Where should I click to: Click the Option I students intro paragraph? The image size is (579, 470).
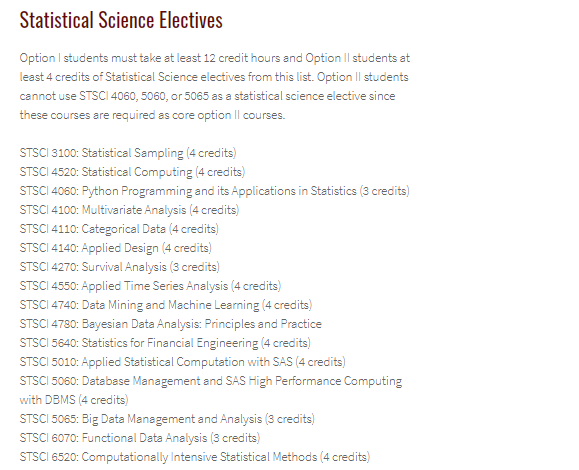(x=215, y=86)
